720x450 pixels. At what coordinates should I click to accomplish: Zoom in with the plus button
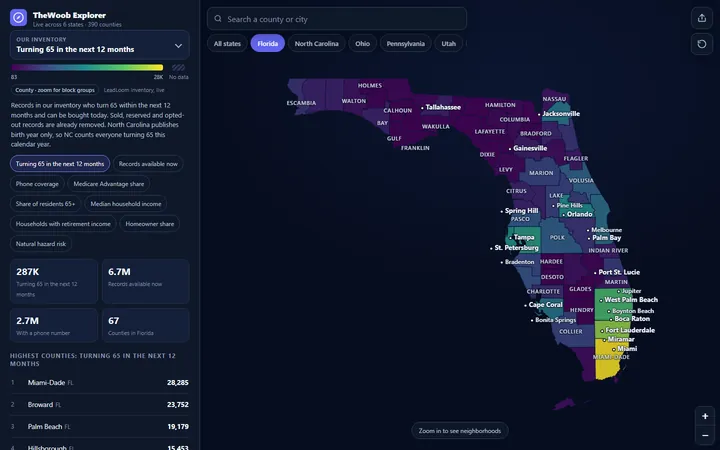705,416
